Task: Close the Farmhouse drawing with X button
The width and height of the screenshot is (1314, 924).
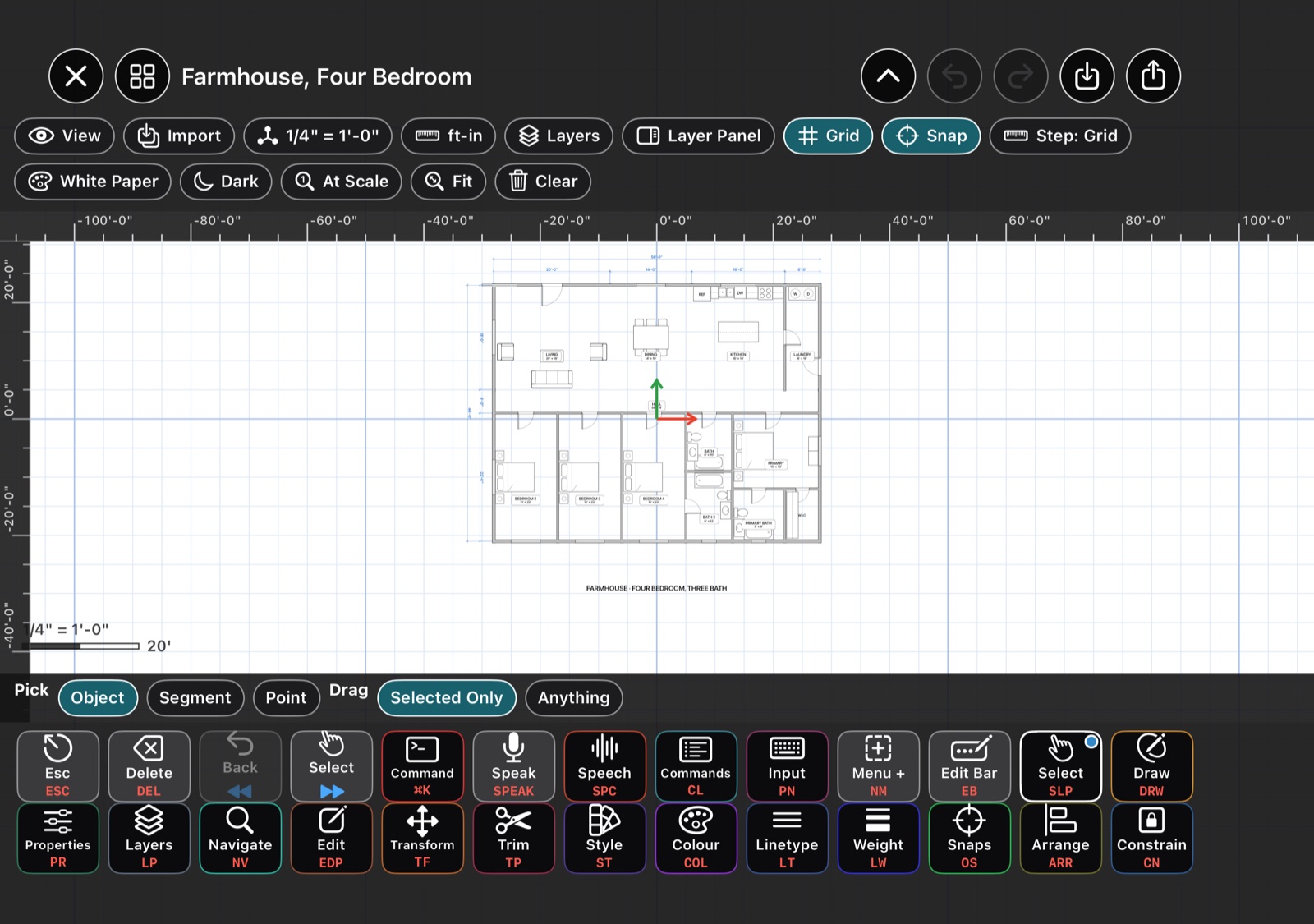Action: tap(76, 76)
